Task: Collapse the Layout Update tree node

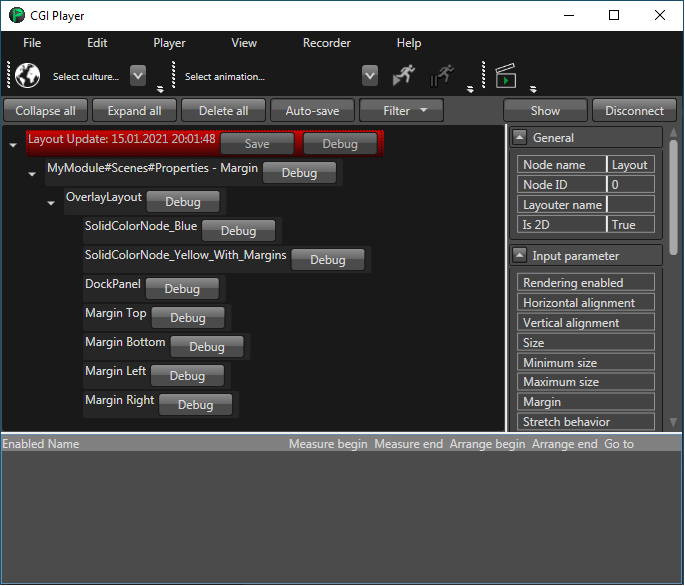Action: pyautogui.click(x=13, y=145)
